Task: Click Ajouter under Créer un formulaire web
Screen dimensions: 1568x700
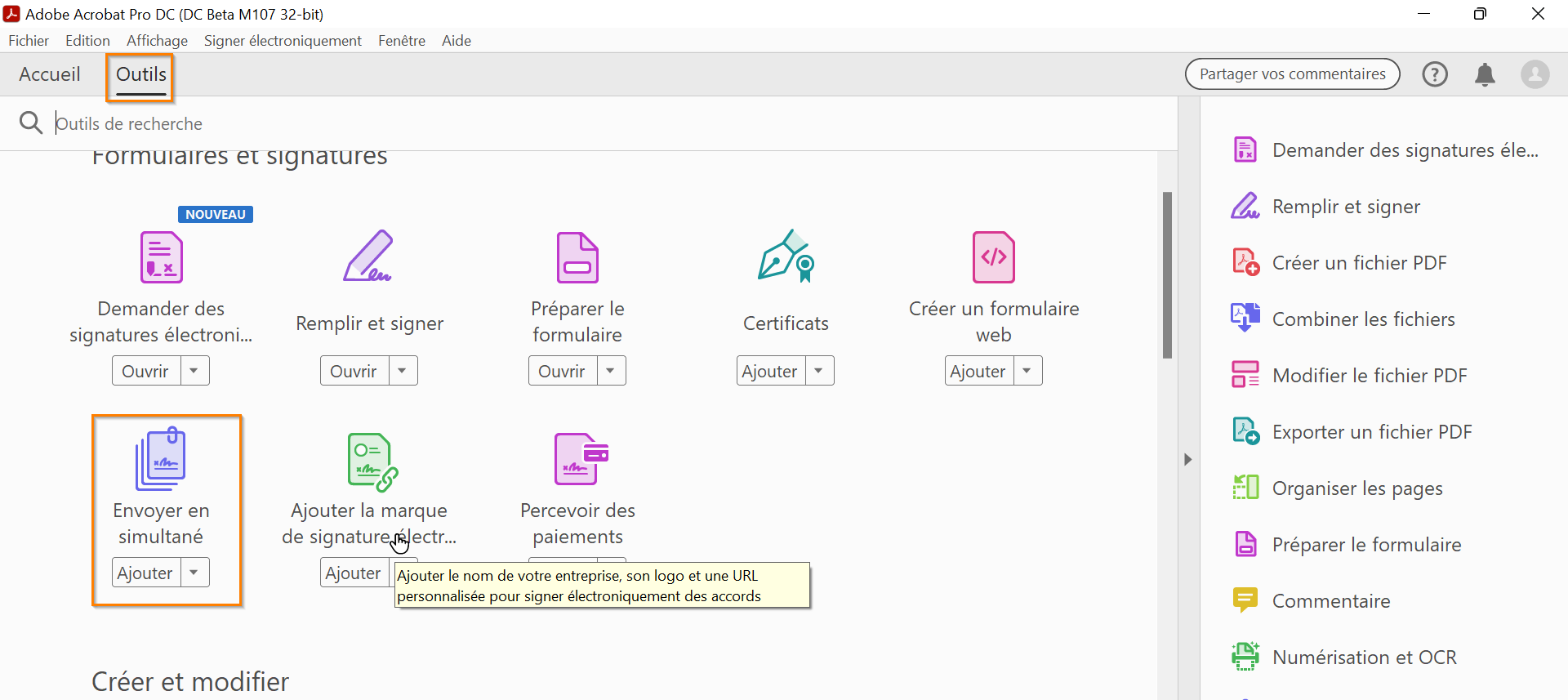Action: (979, 371)
